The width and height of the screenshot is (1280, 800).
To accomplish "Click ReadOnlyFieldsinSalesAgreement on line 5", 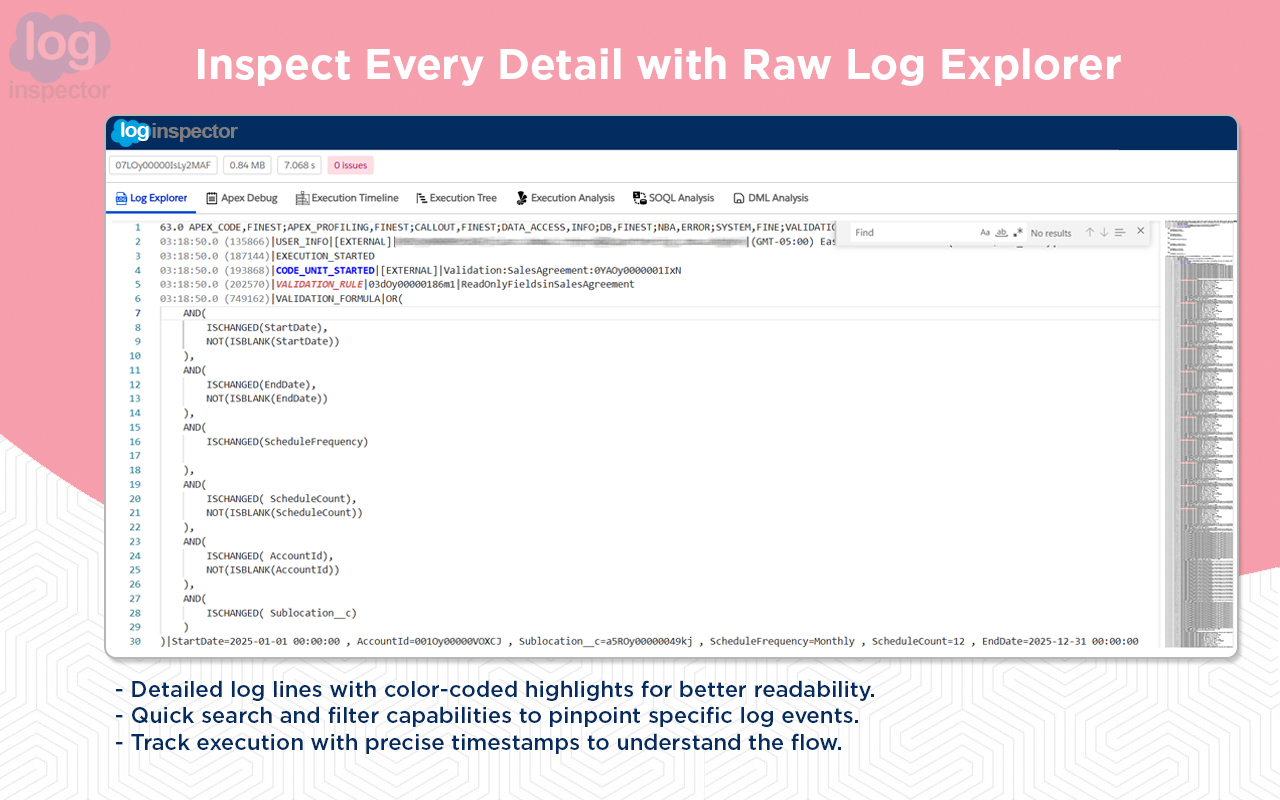I will point(548,284).
